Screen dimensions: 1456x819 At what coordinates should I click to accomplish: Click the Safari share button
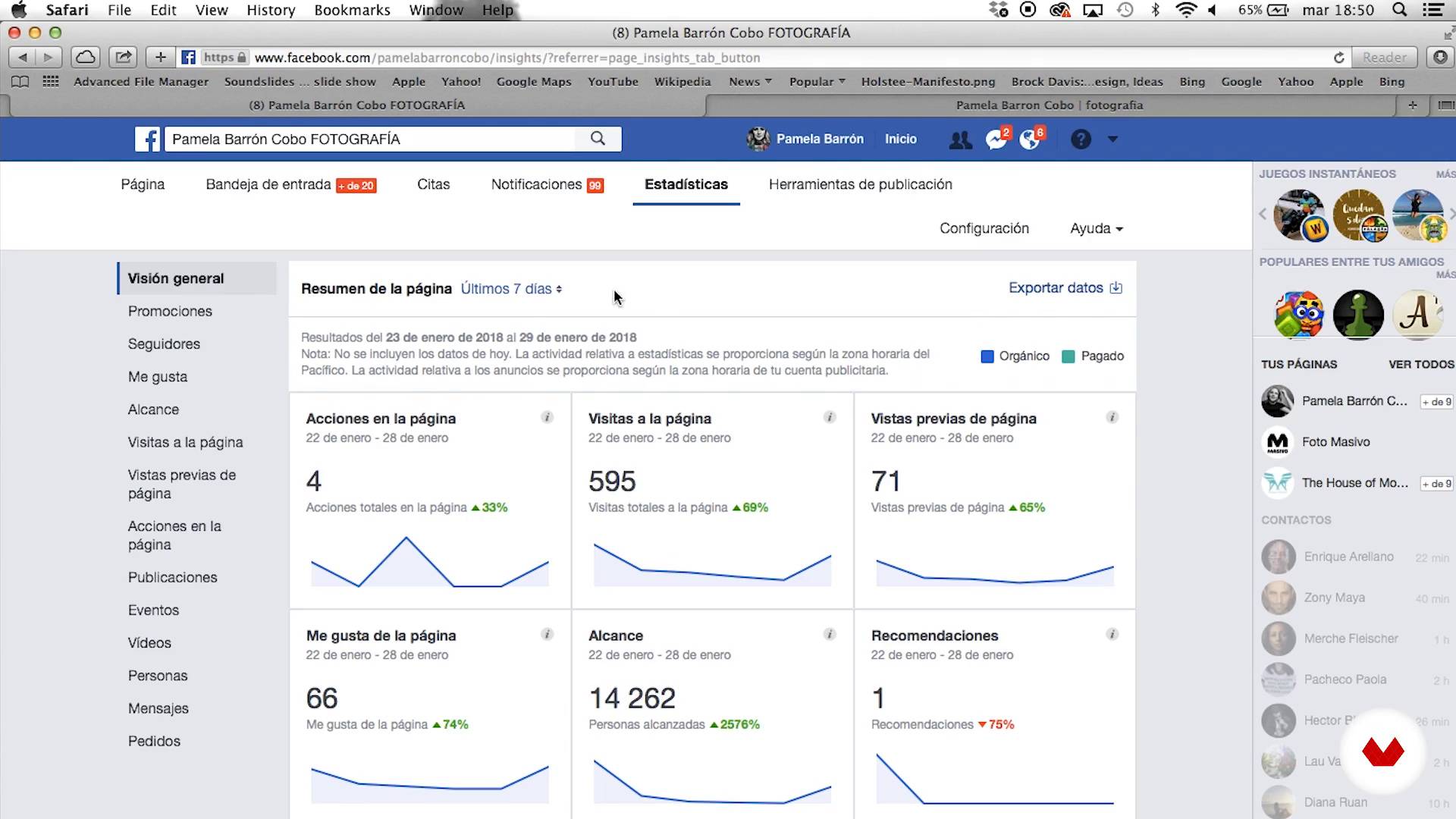[x=123, y=58]
